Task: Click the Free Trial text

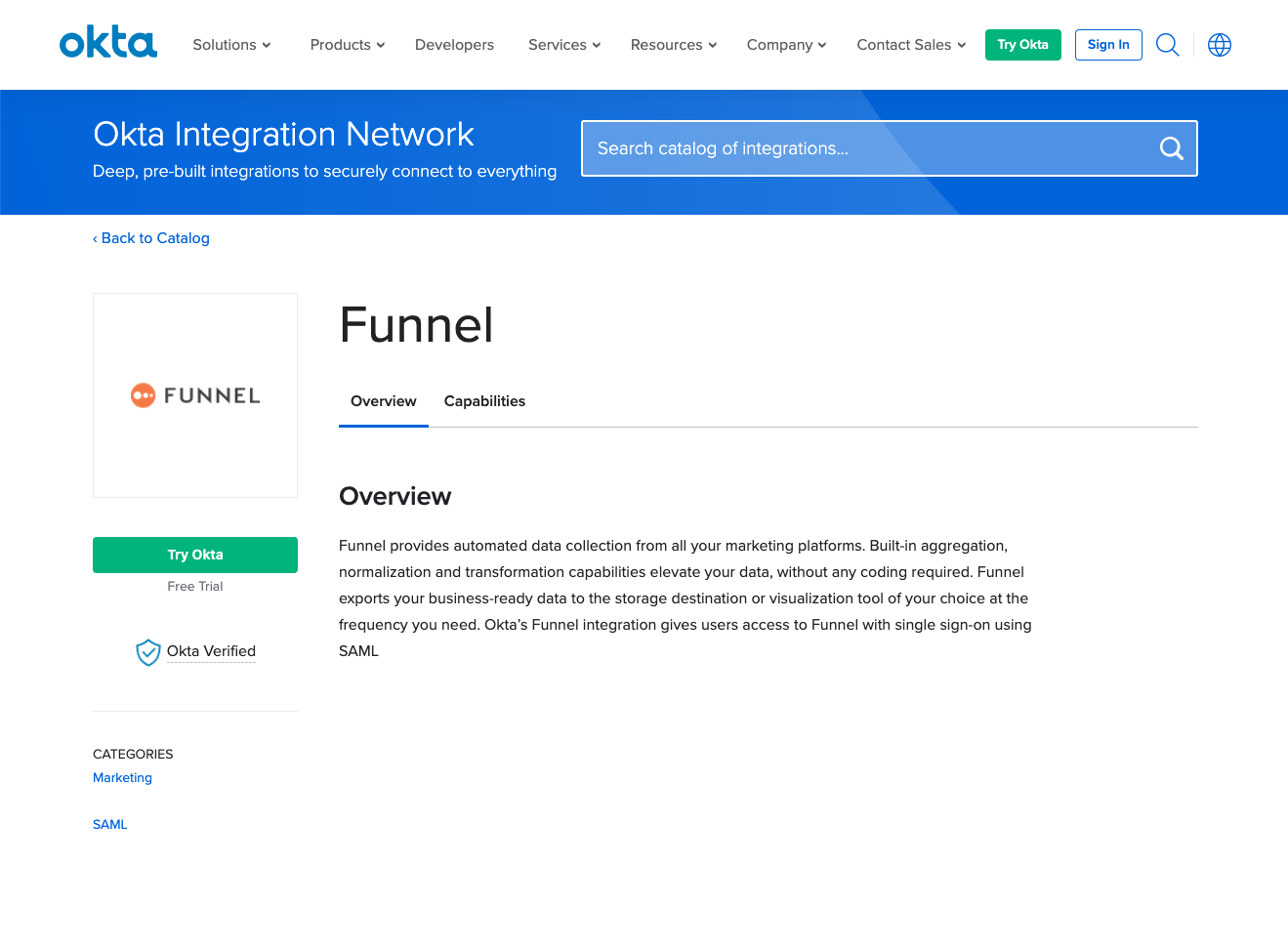Action: [x=195, y=587]
